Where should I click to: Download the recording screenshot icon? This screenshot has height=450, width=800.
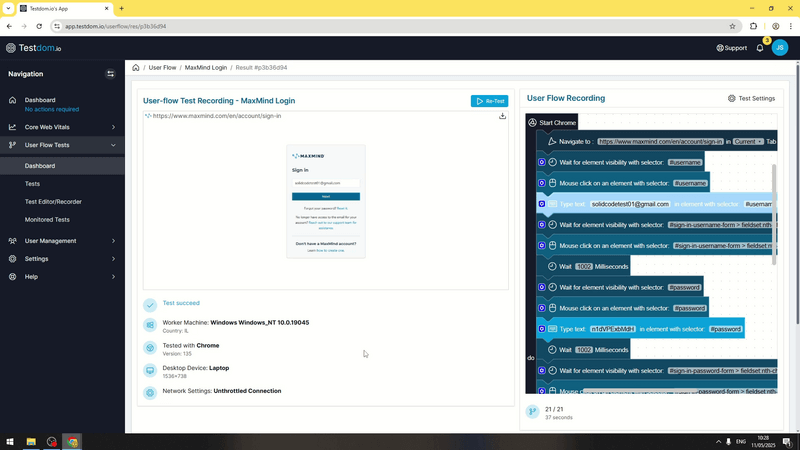pos(502,116)
